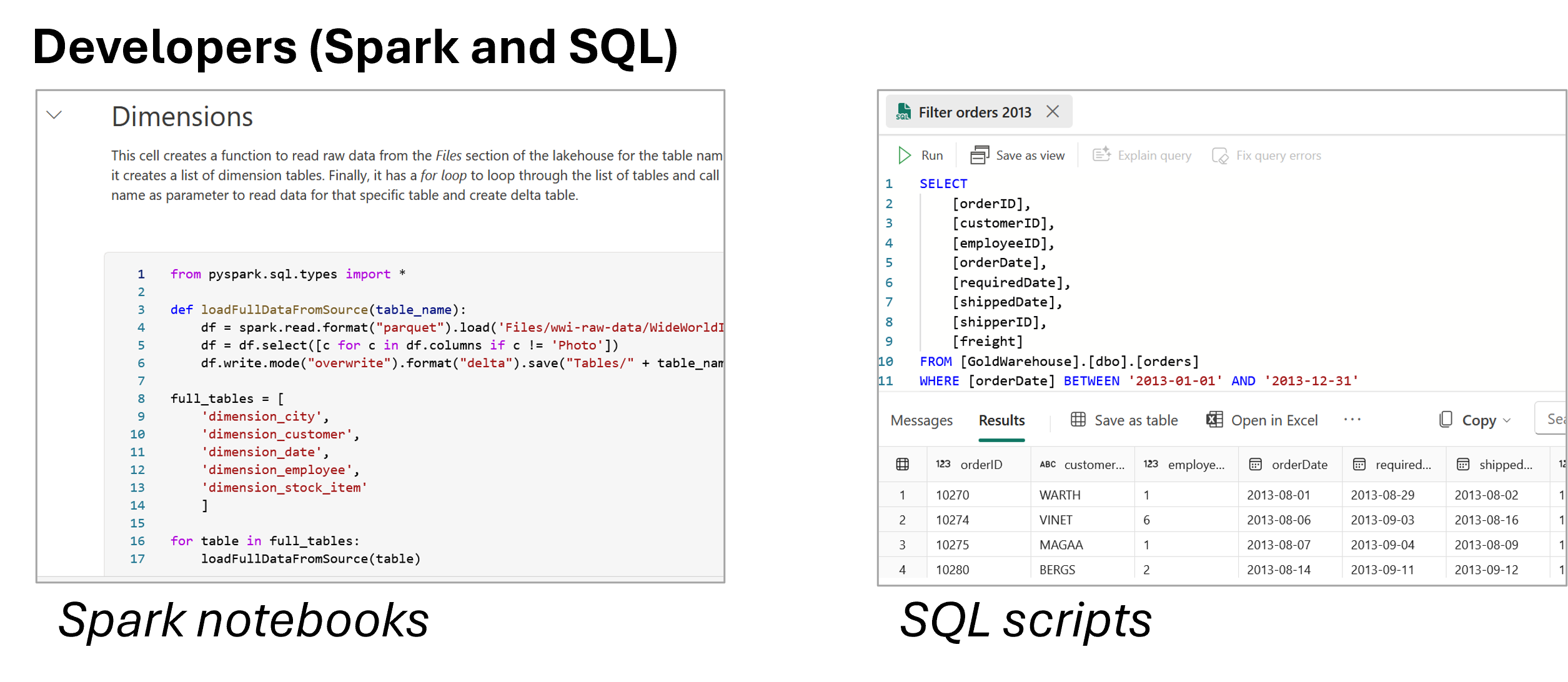Image resolution: width=1568 pixels, height=682 pixels.
Task: Click the 123 type icon beside orderID
Action: tap(943, 464)
